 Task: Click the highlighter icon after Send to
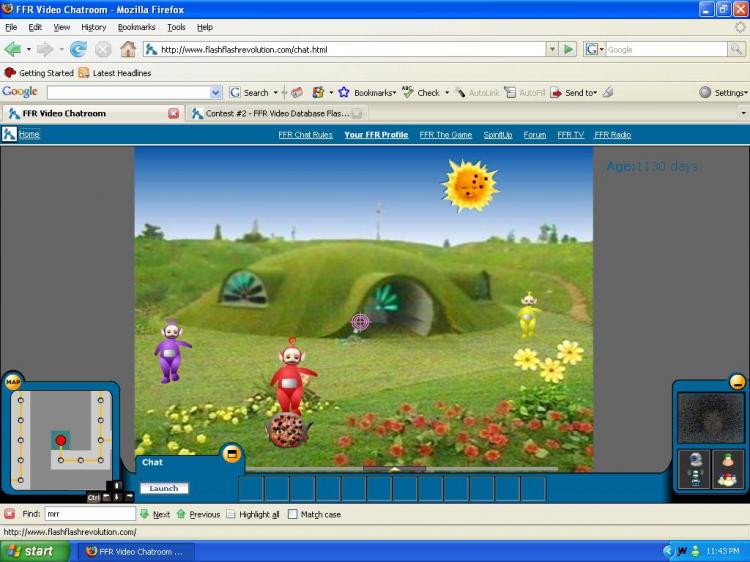[x=608, y=92]
